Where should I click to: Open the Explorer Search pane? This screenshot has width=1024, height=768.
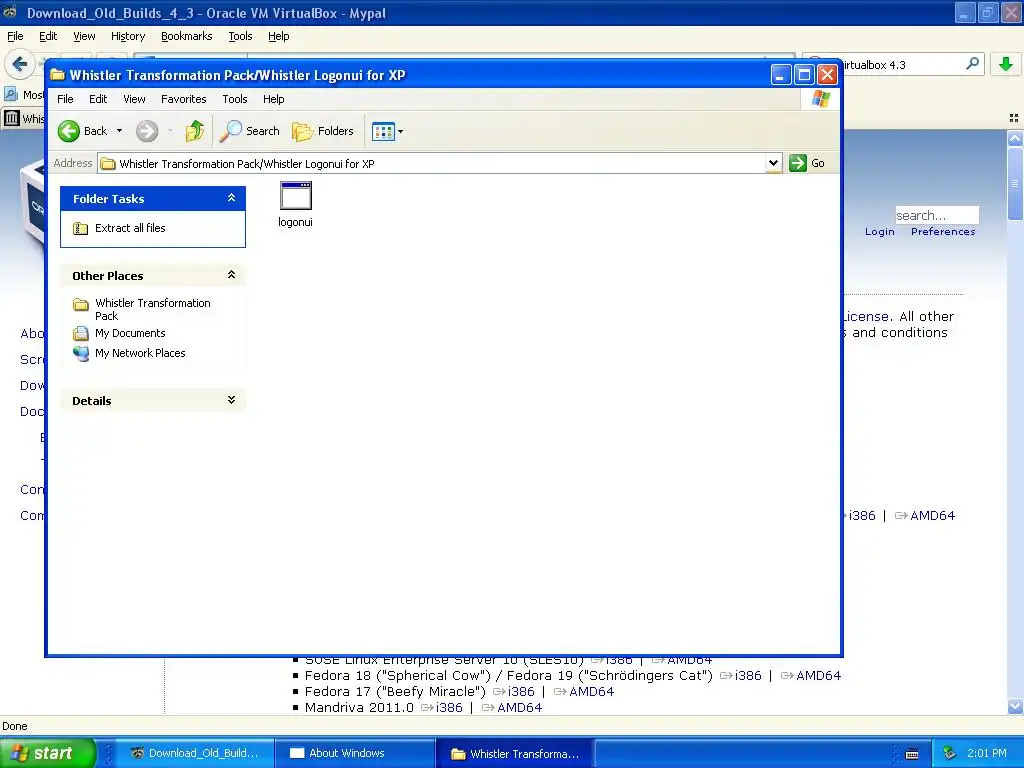[249, 131]
